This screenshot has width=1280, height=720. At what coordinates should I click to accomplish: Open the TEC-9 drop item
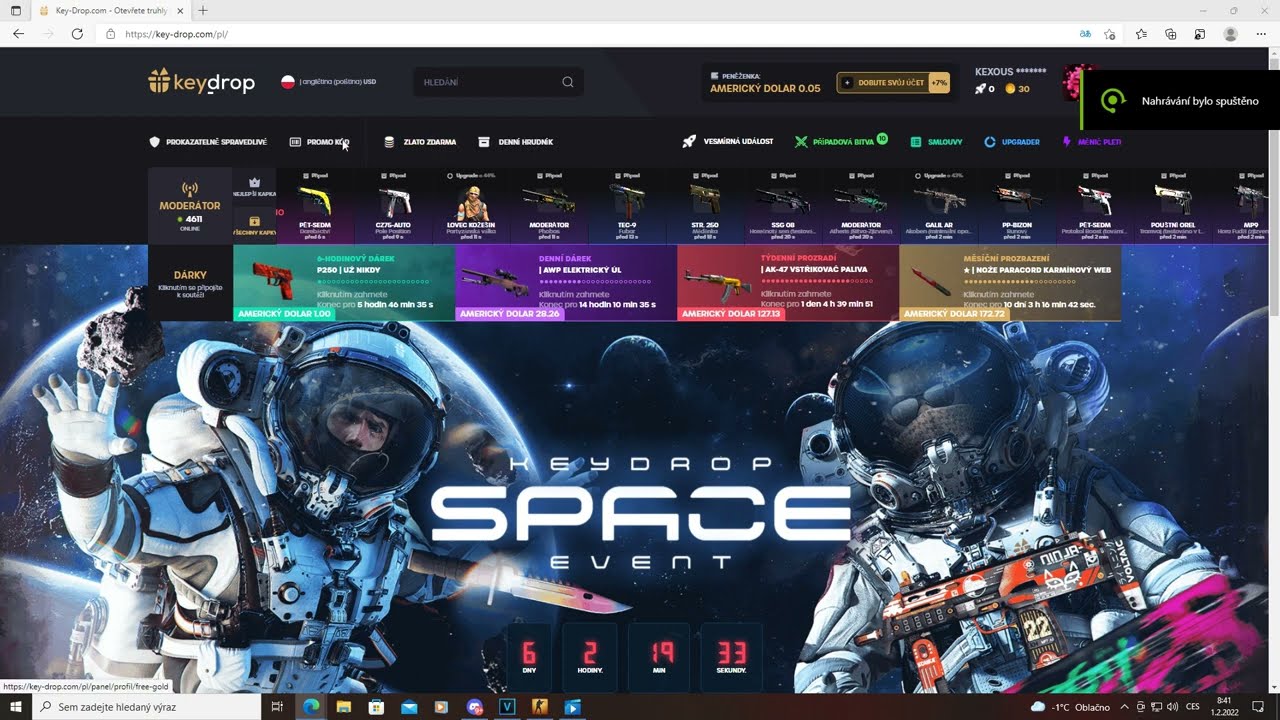(x=627, y=205)
